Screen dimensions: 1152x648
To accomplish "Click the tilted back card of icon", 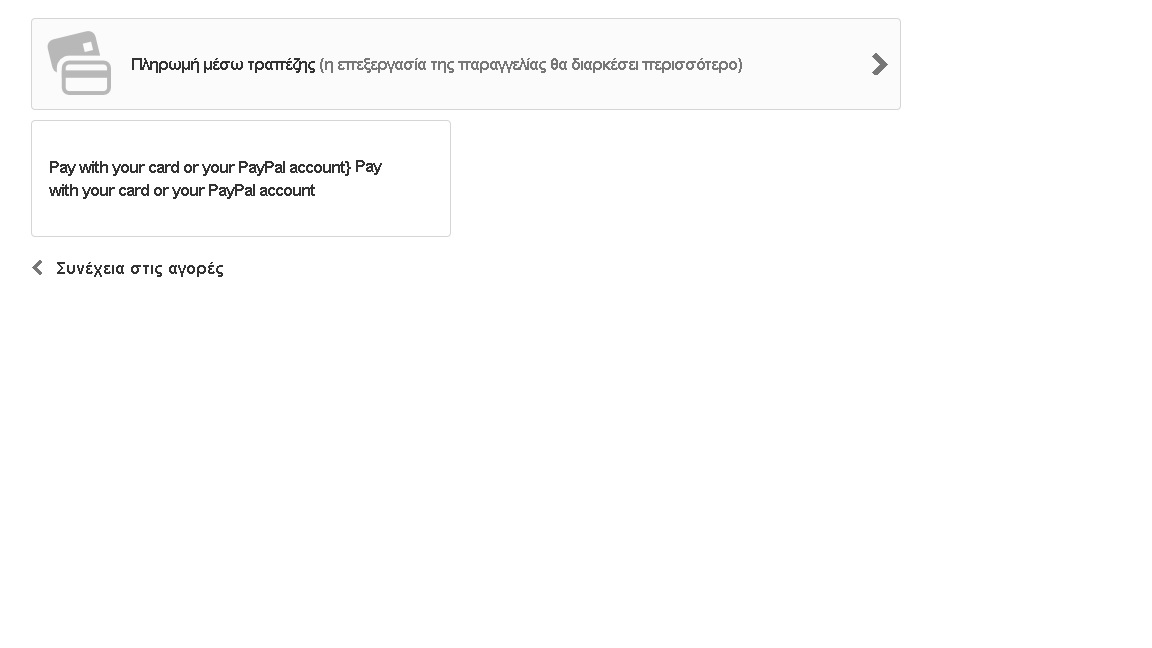I will (72, 44).
